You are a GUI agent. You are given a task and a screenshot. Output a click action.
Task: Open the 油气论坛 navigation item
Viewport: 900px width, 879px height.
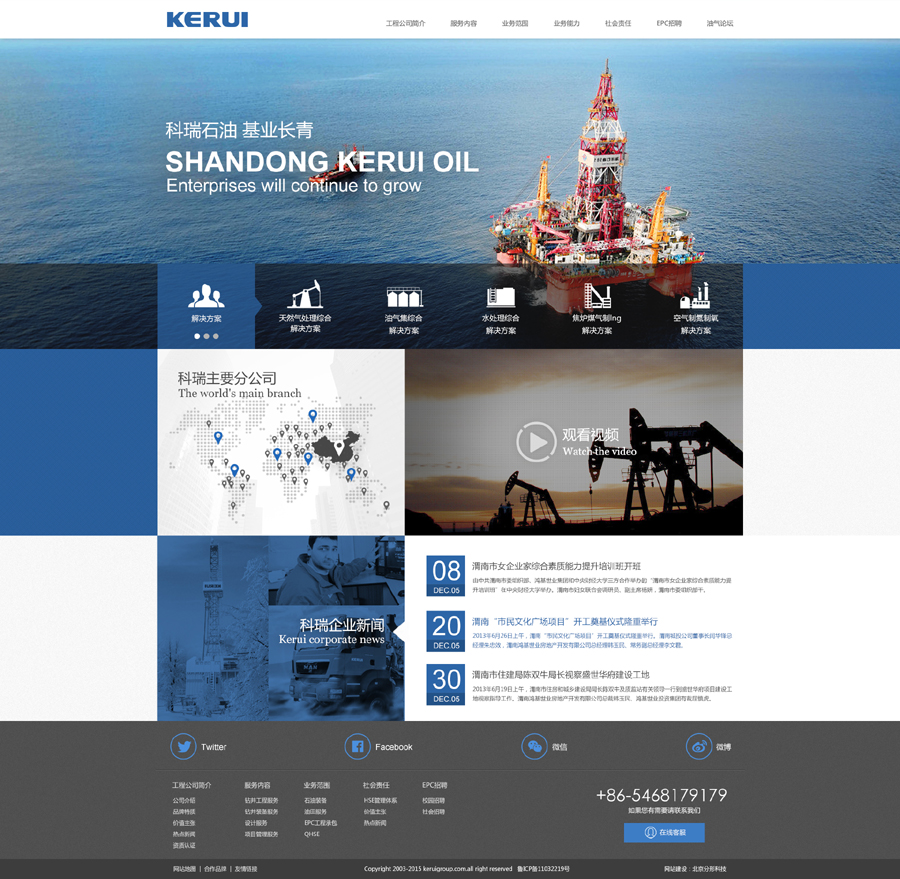[x=720, y=23]
